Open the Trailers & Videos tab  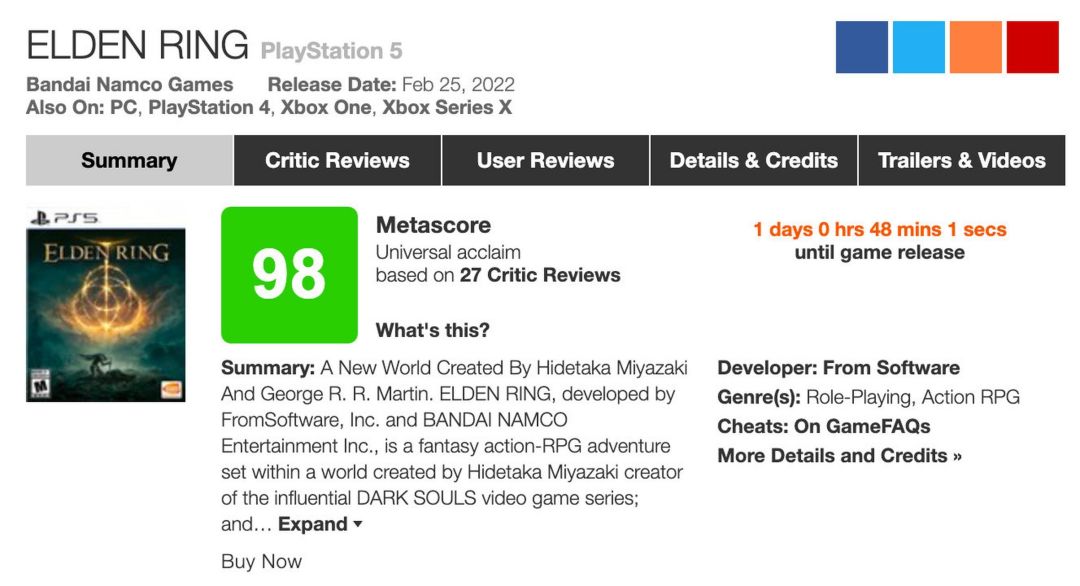961,160
